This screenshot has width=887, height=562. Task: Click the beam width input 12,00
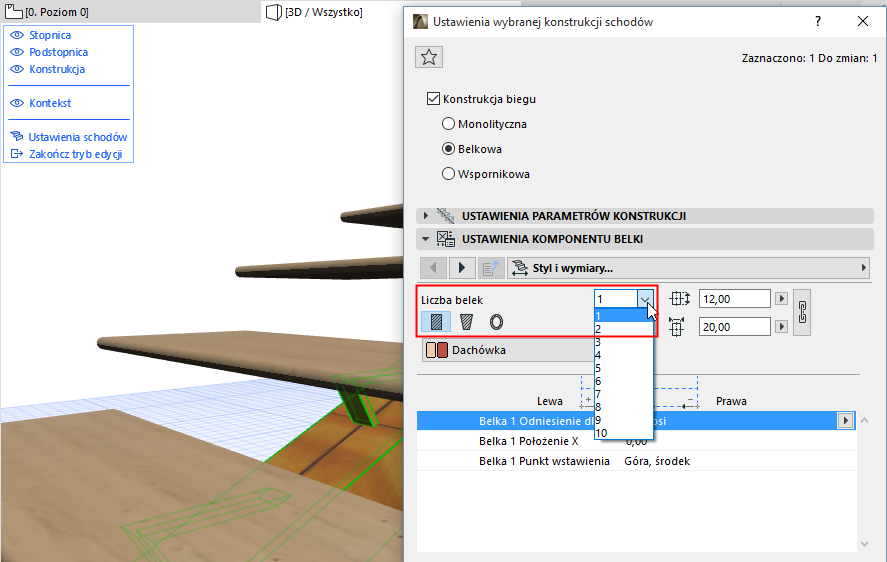[734, 299]
